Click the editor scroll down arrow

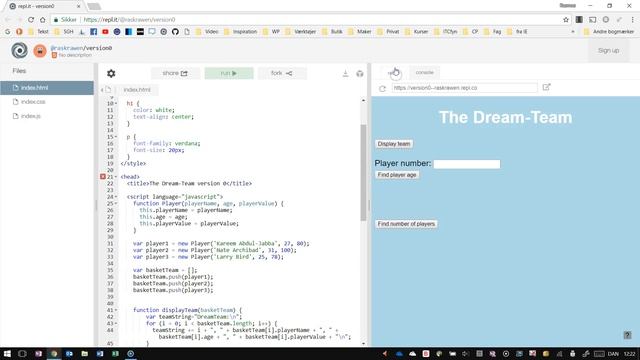click(x=363, y=343)
